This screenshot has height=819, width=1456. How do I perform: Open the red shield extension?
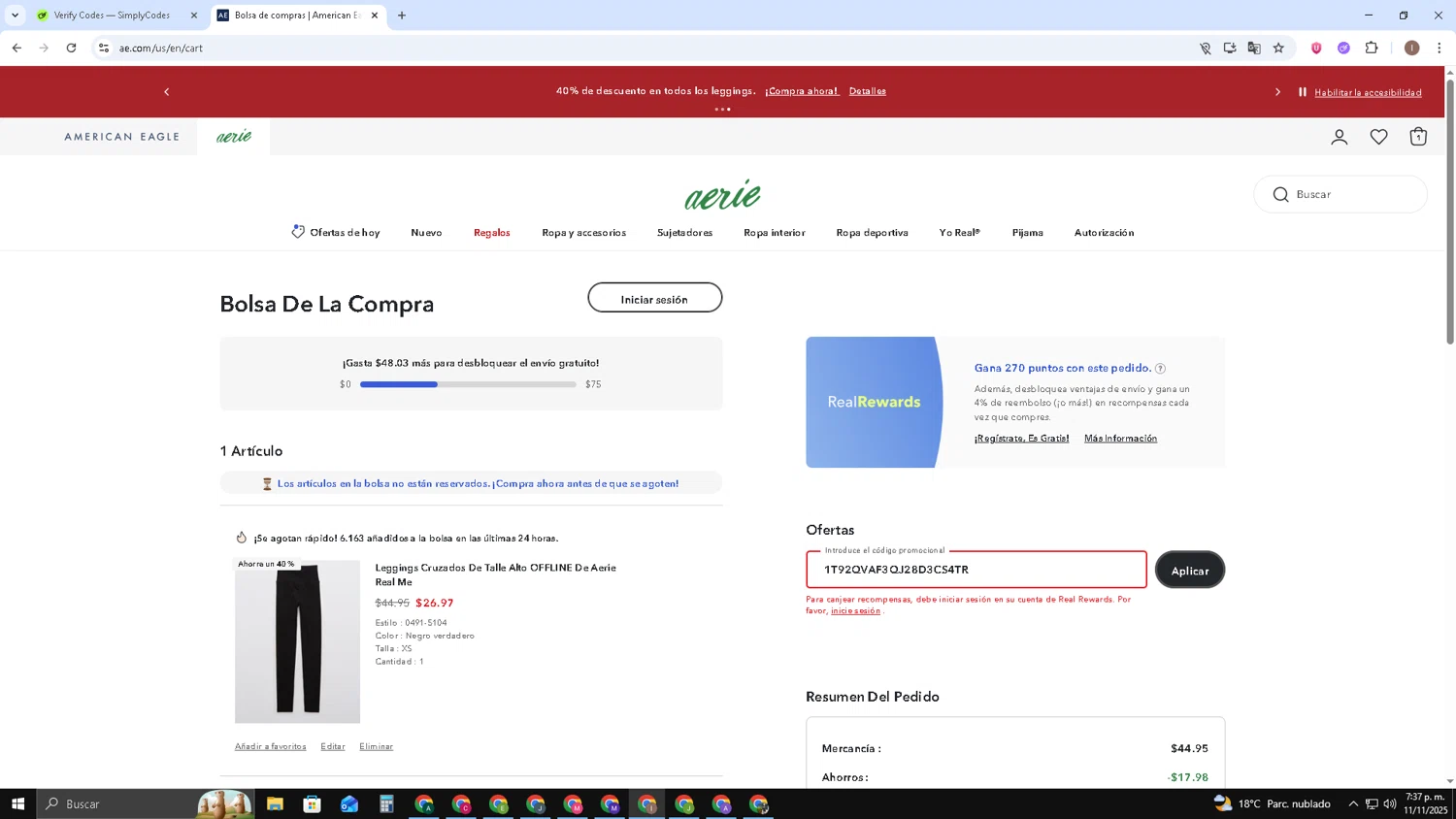(x=1316, y=48)
